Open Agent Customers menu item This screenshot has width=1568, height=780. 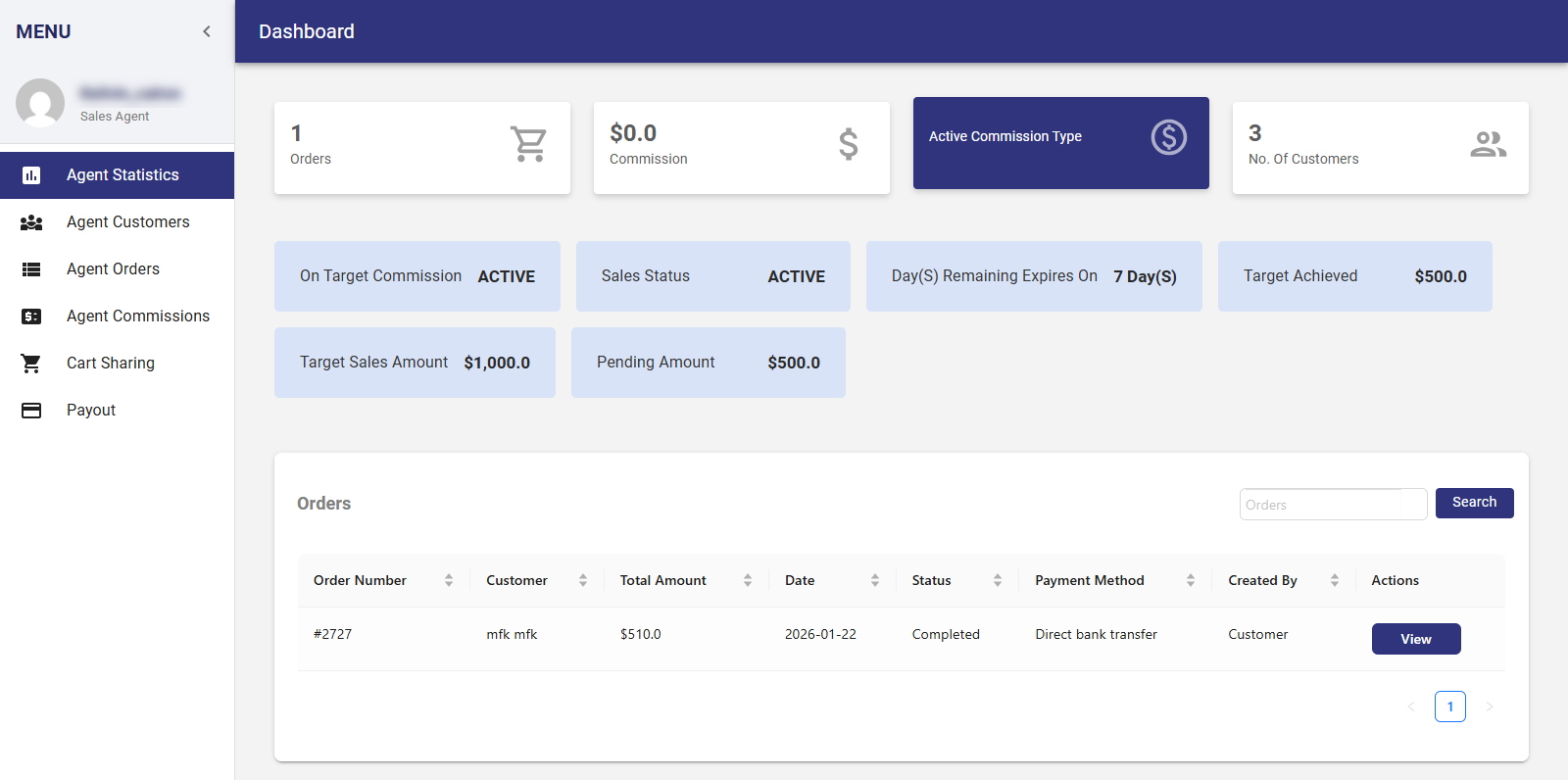pos(127,222)
